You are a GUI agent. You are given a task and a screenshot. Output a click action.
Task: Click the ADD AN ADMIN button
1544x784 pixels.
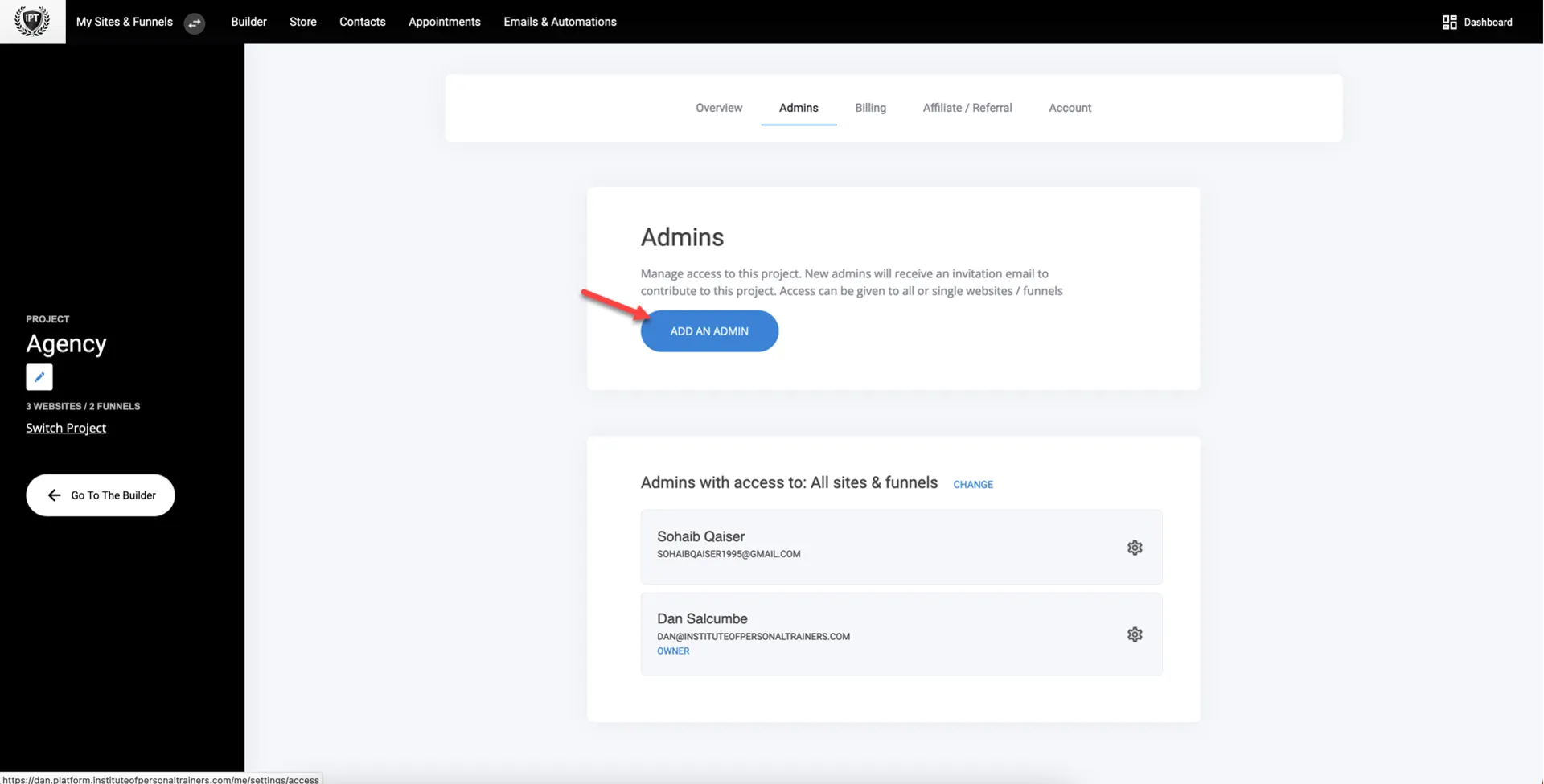click(709, 330)
